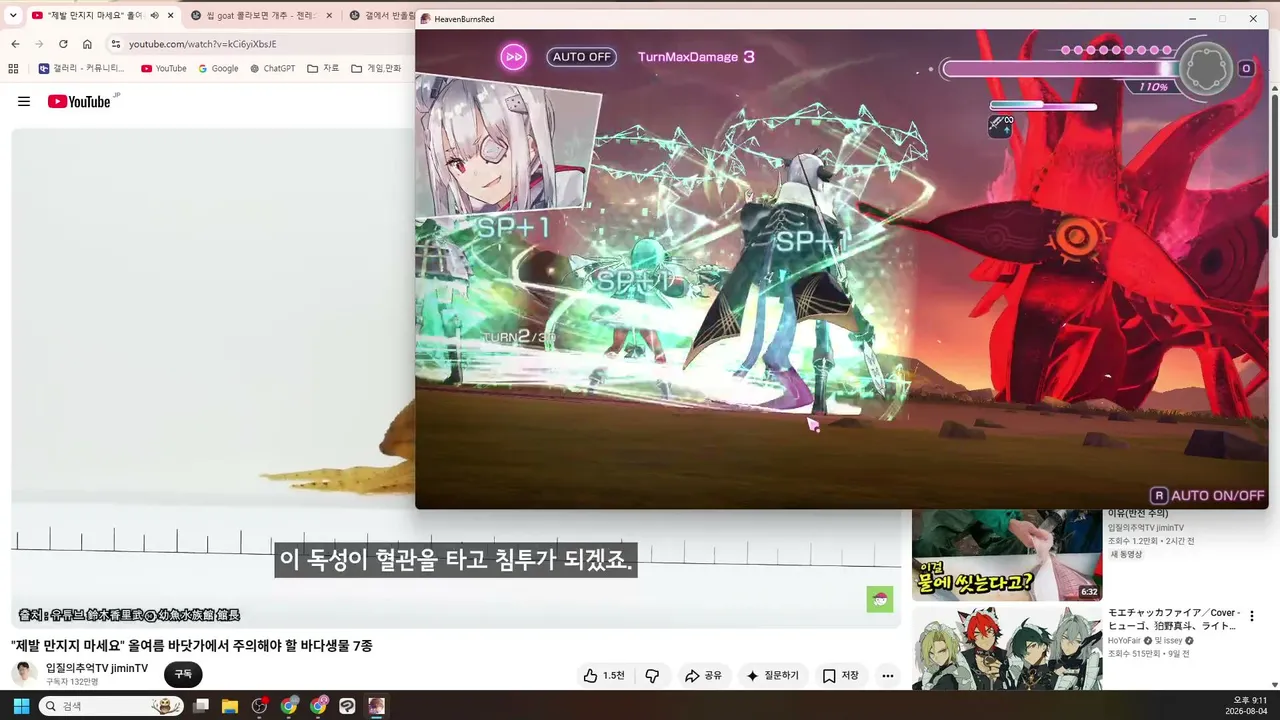The width and height of the screenshot is (1280, 720).
Task: Click the character cut-in portrait
Action: [506, 145]
